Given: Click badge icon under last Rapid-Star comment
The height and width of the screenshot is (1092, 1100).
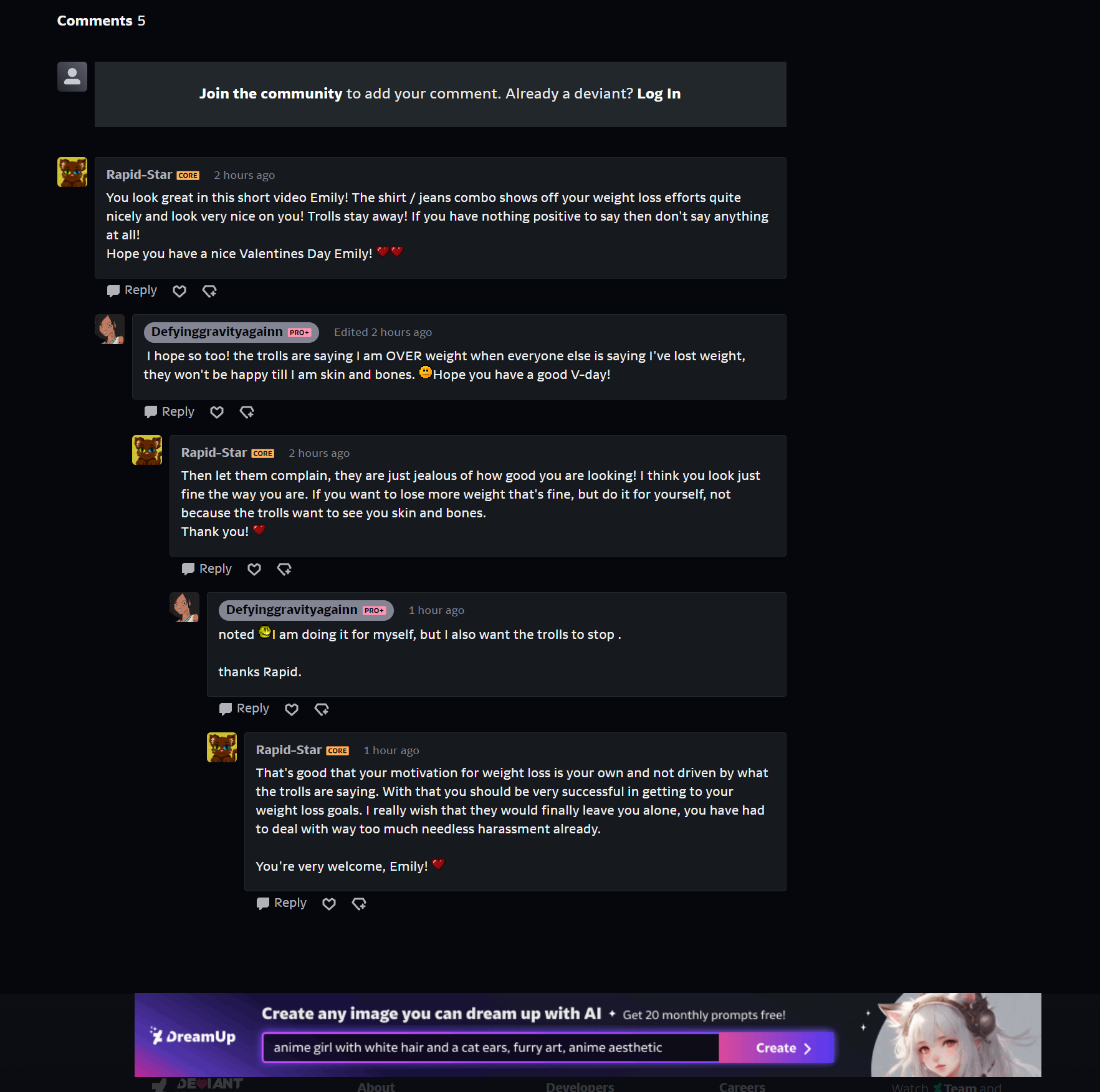Looking at the screenshot, I should tap(359, 904).
